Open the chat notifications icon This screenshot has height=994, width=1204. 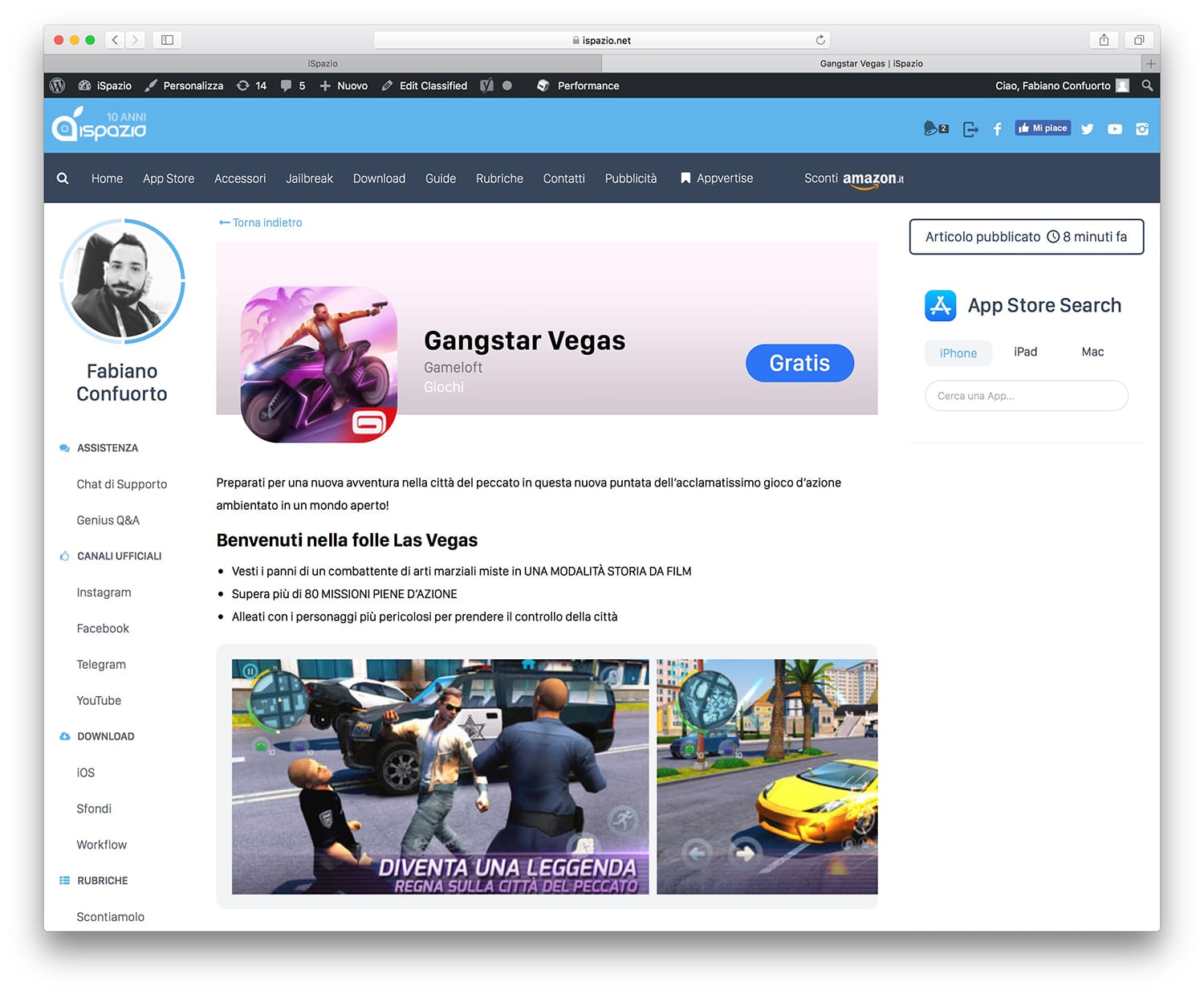click(936, 128)
